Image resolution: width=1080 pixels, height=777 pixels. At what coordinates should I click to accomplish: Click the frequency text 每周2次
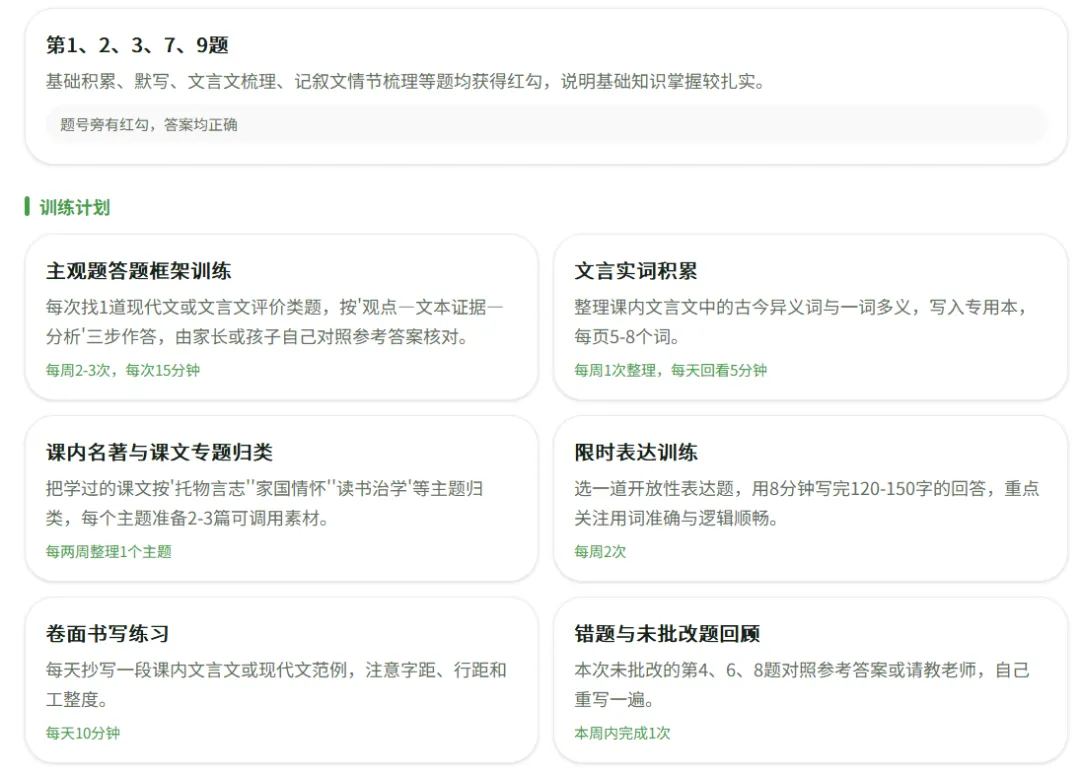pyautogui.click(x=600, y=551)
